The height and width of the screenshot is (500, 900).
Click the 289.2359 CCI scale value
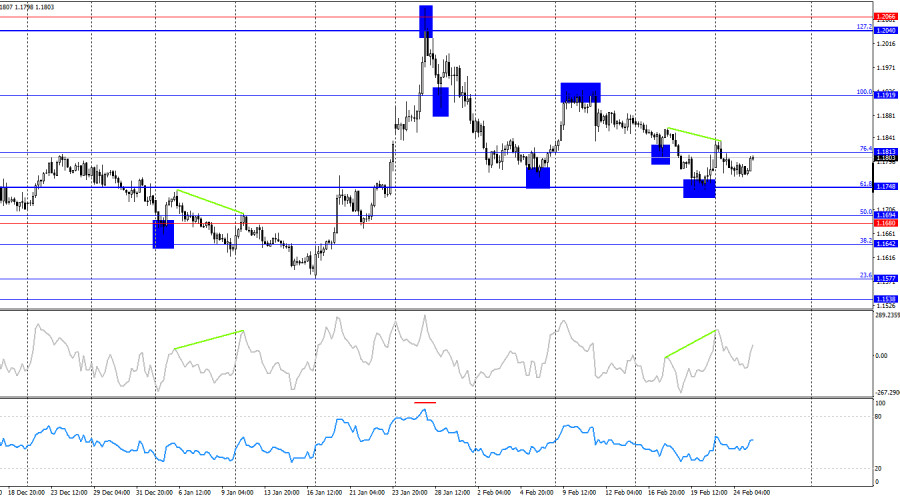887,315
